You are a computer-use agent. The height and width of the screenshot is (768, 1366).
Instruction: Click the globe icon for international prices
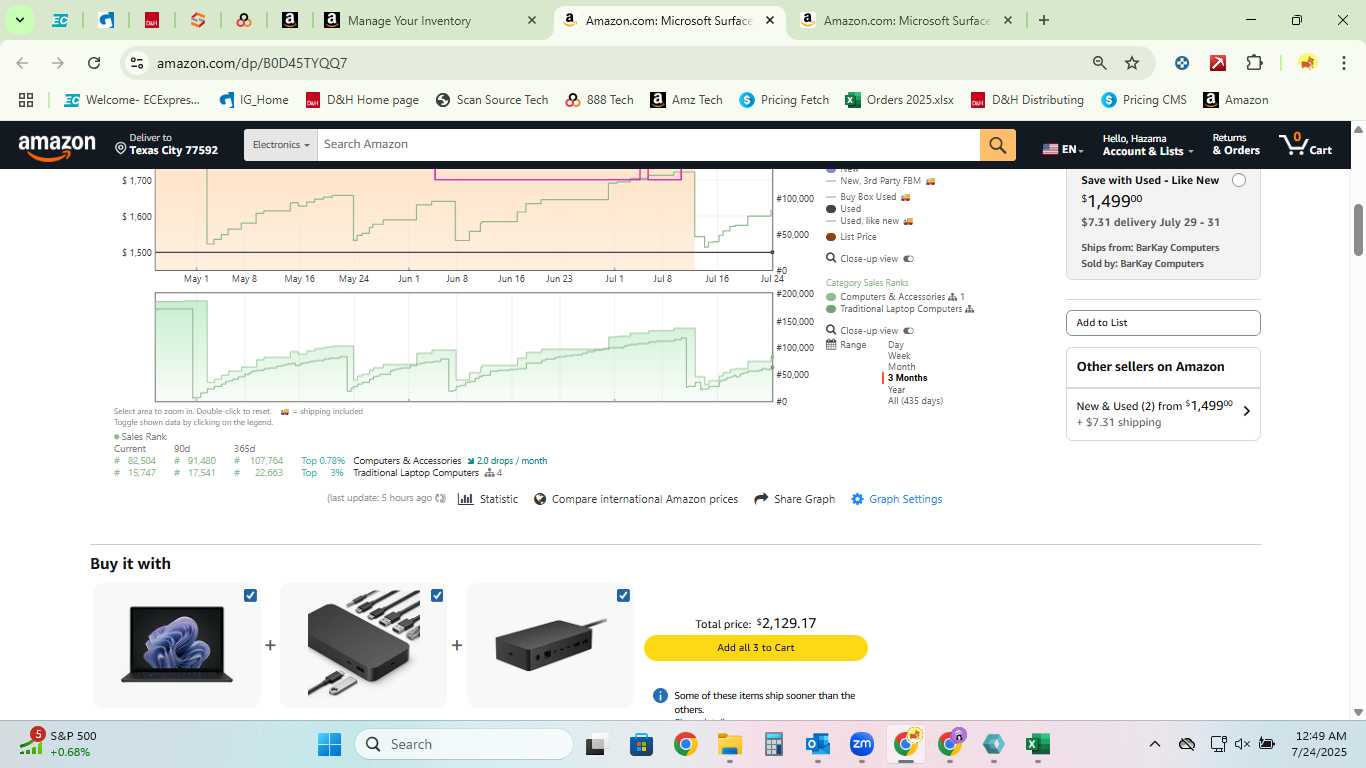coord(540,499)
